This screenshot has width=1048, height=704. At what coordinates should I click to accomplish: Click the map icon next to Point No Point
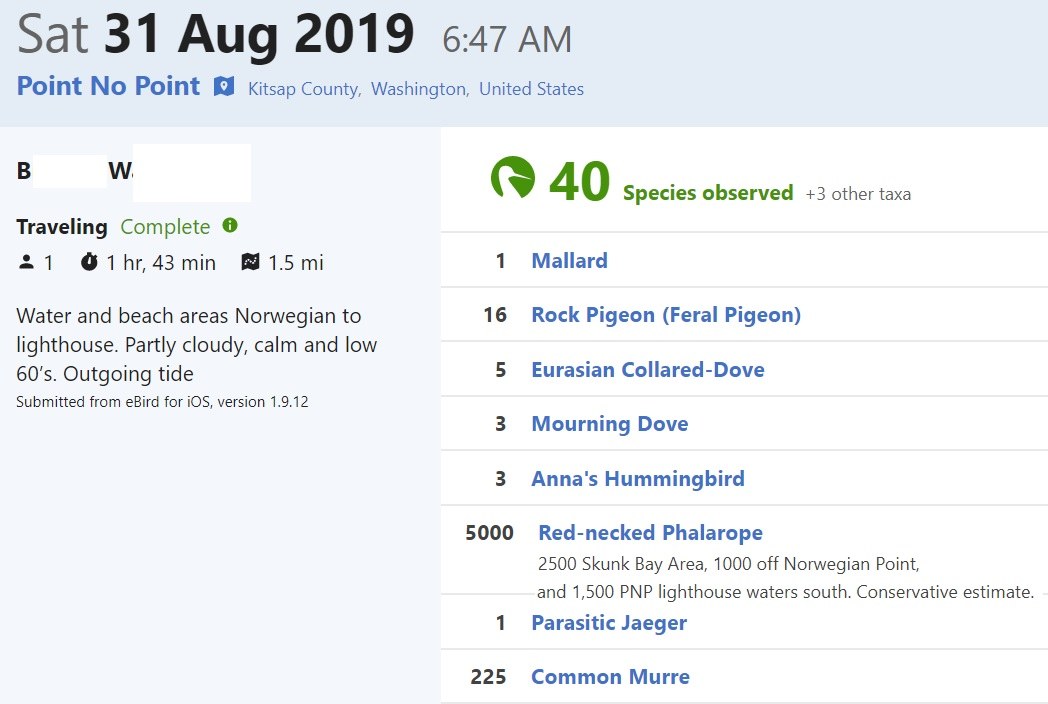click(224, 87)
